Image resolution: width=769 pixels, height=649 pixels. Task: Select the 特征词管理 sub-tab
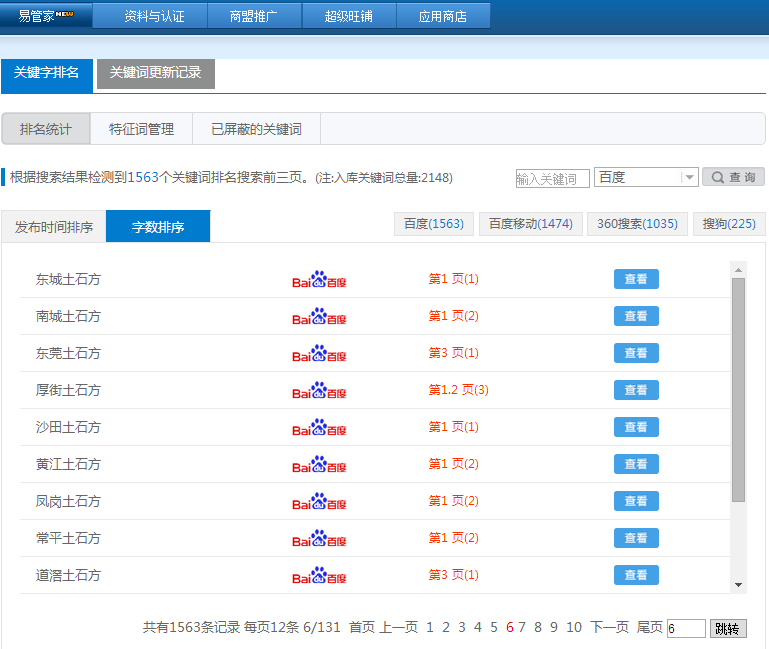pos(141,129)
